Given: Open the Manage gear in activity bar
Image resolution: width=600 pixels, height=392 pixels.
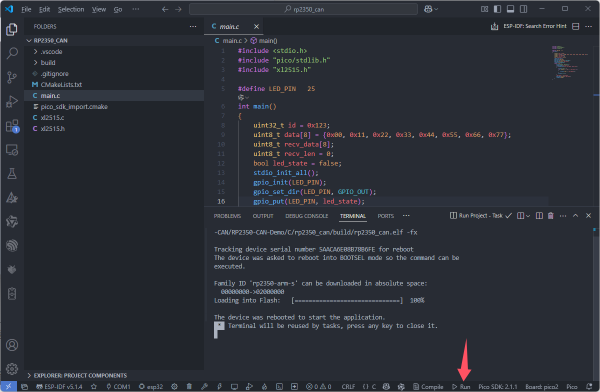Looking at the screenshot, I should tap(12, 369).
